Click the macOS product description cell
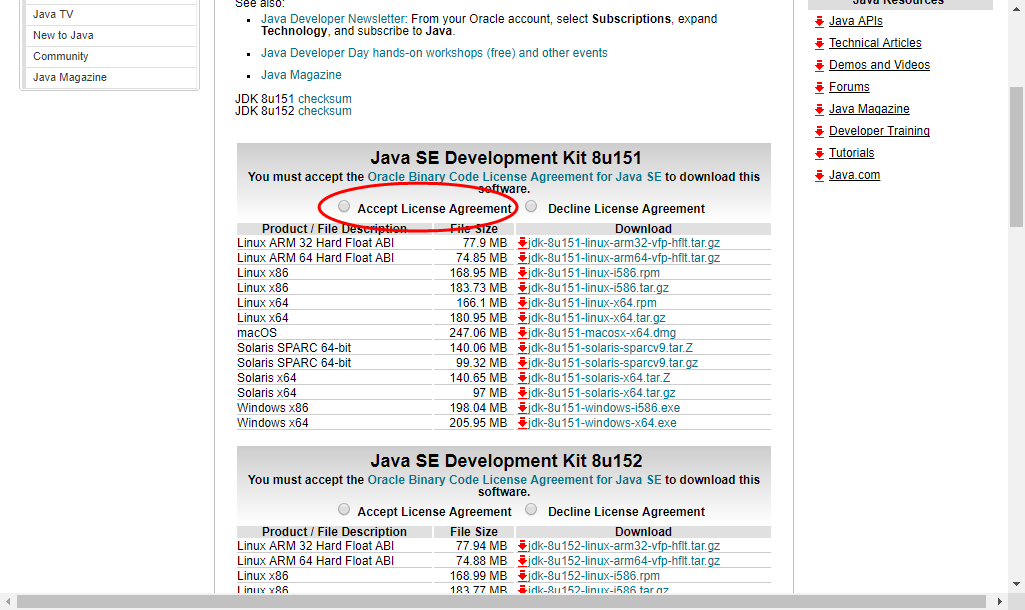The height and width of the screenshot is (610, 1025). coord(334,333)
